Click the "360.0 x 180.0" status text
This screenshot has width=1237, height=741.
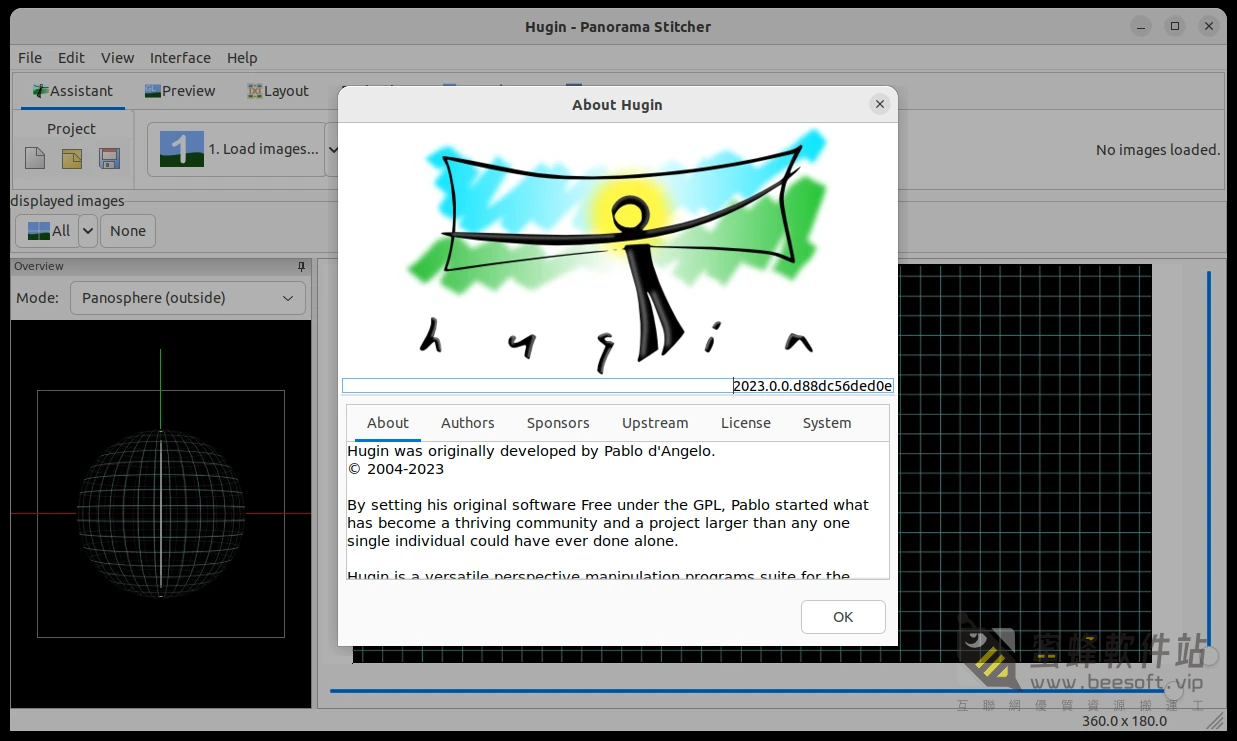(1125, 720)
